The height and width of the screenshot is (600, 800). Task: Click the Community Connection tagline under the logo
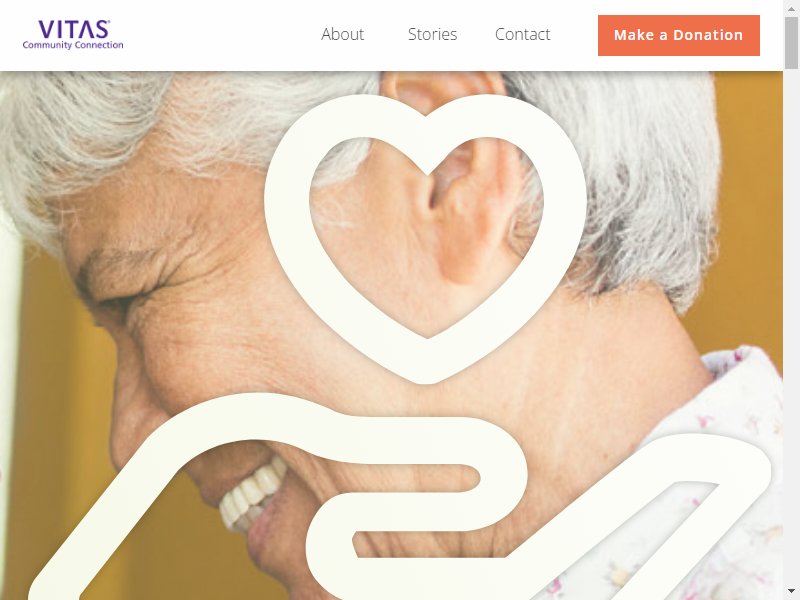pos(73,45)
